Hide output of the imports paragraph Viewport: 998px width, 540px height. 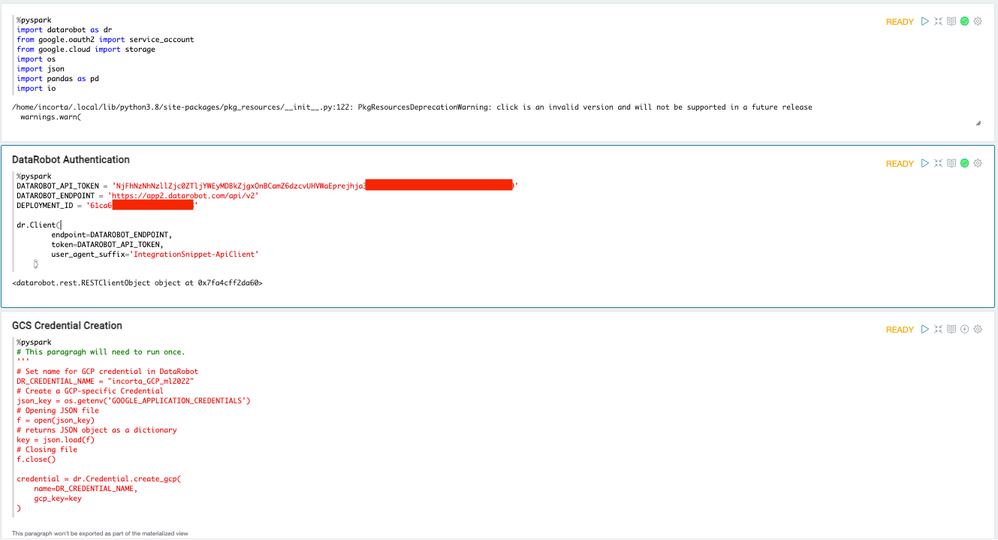(x=951, y=21)
